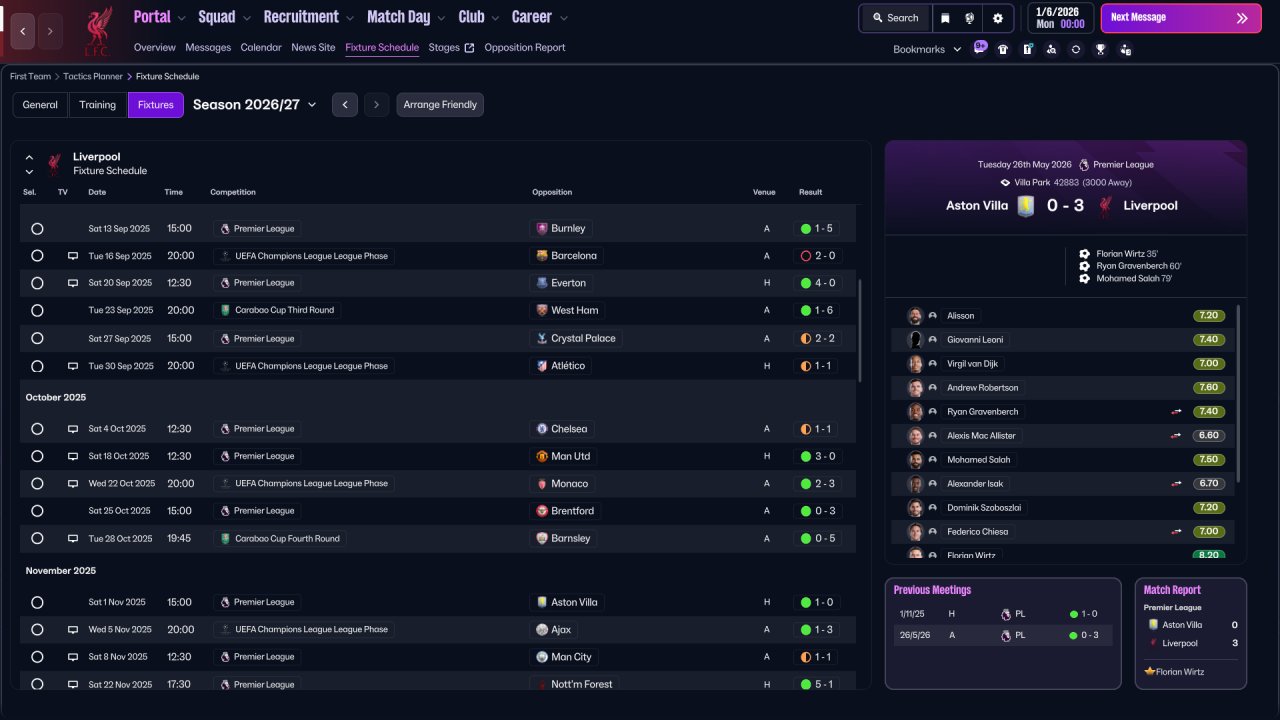Switch to the Training tab

point(98,105)
